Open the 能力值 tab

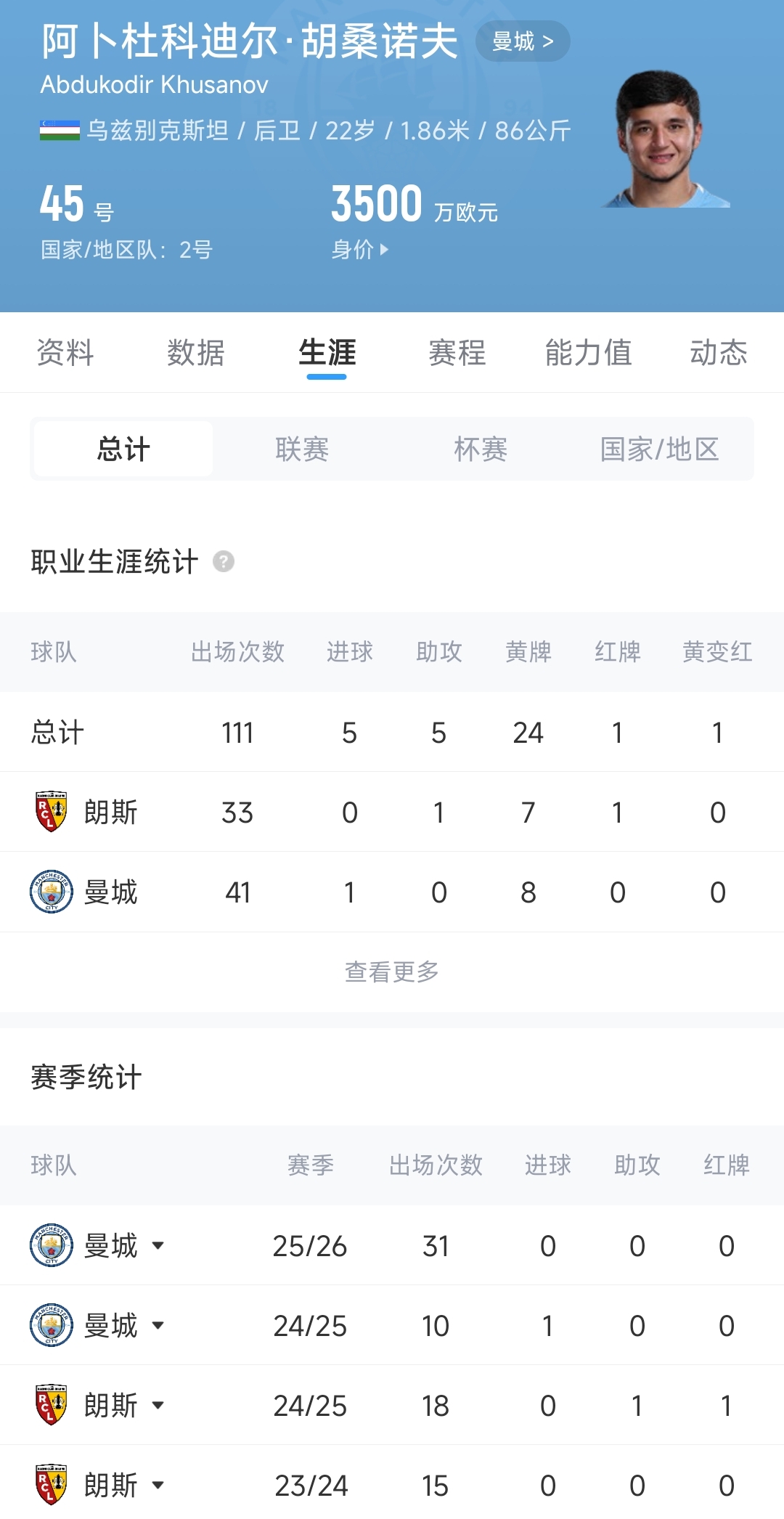click(588, 353)
